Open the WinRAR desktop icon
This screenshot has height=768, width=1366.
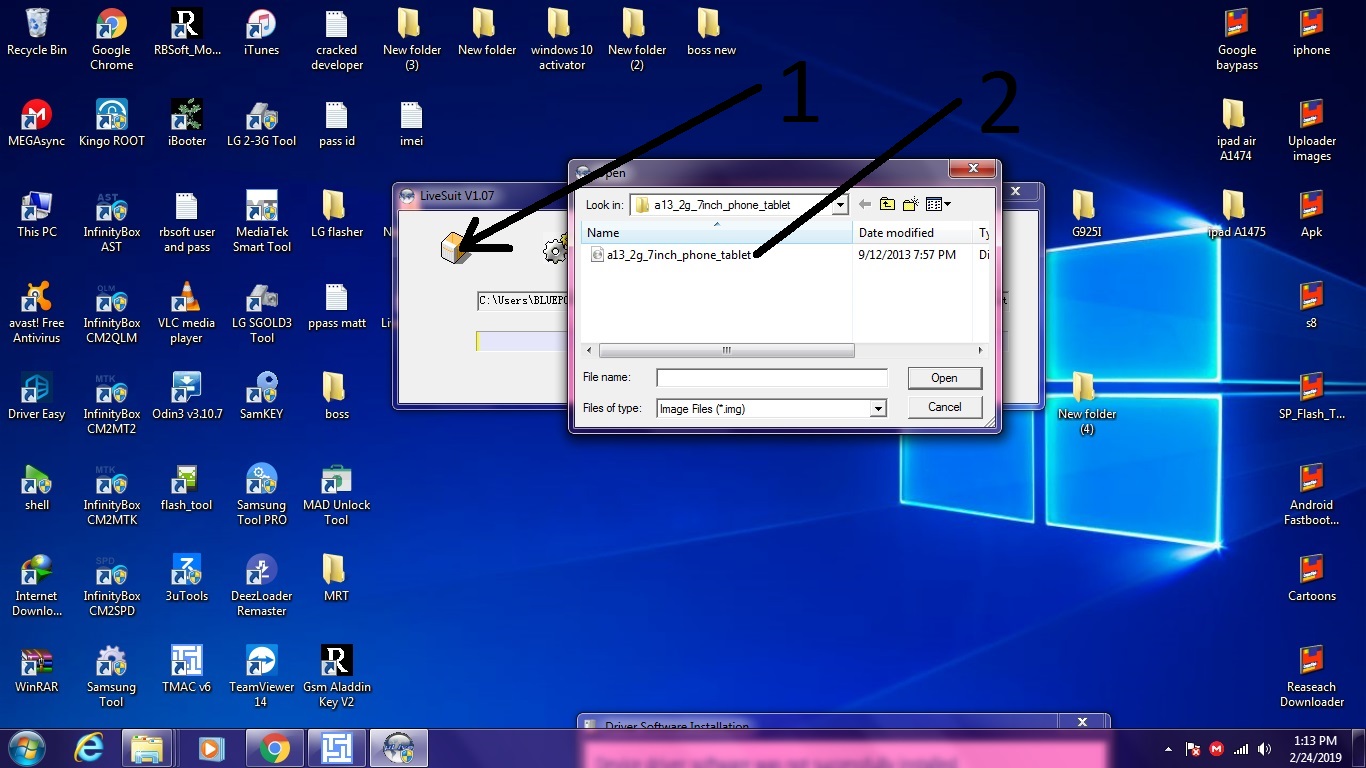37,669
